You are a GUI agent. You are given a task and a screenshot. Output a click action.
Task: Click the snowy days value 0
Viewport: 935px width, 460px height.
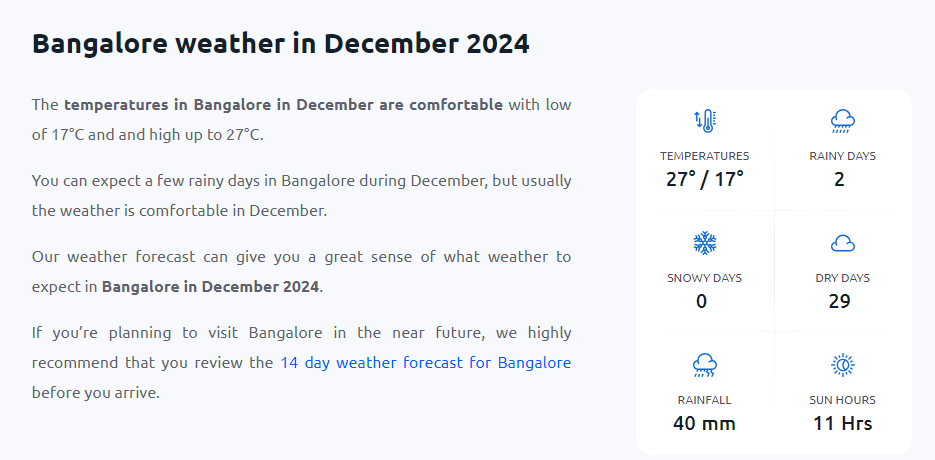tap(702, 302)
